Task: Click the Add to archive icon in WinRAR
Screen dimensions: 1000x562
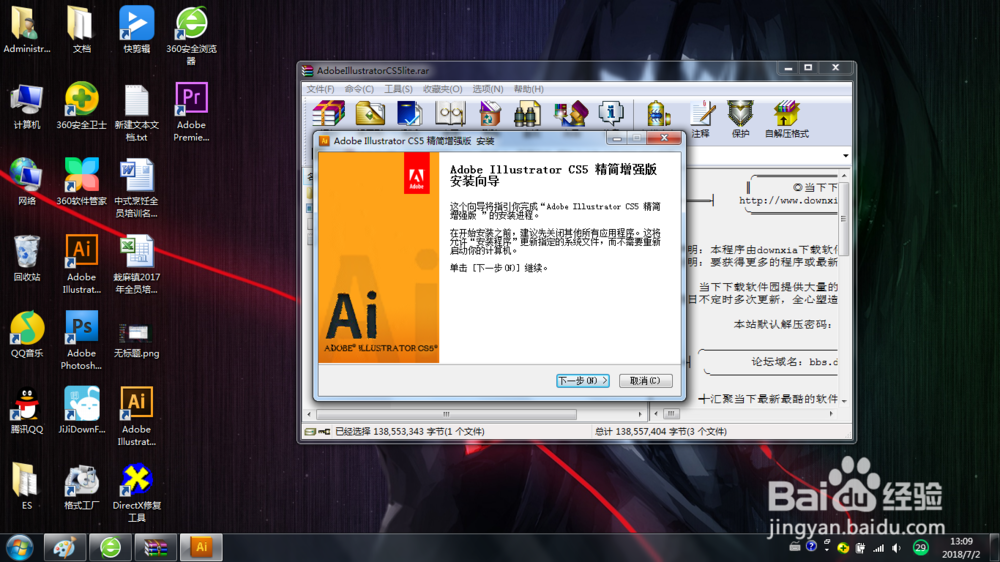Action: (329, 114)
